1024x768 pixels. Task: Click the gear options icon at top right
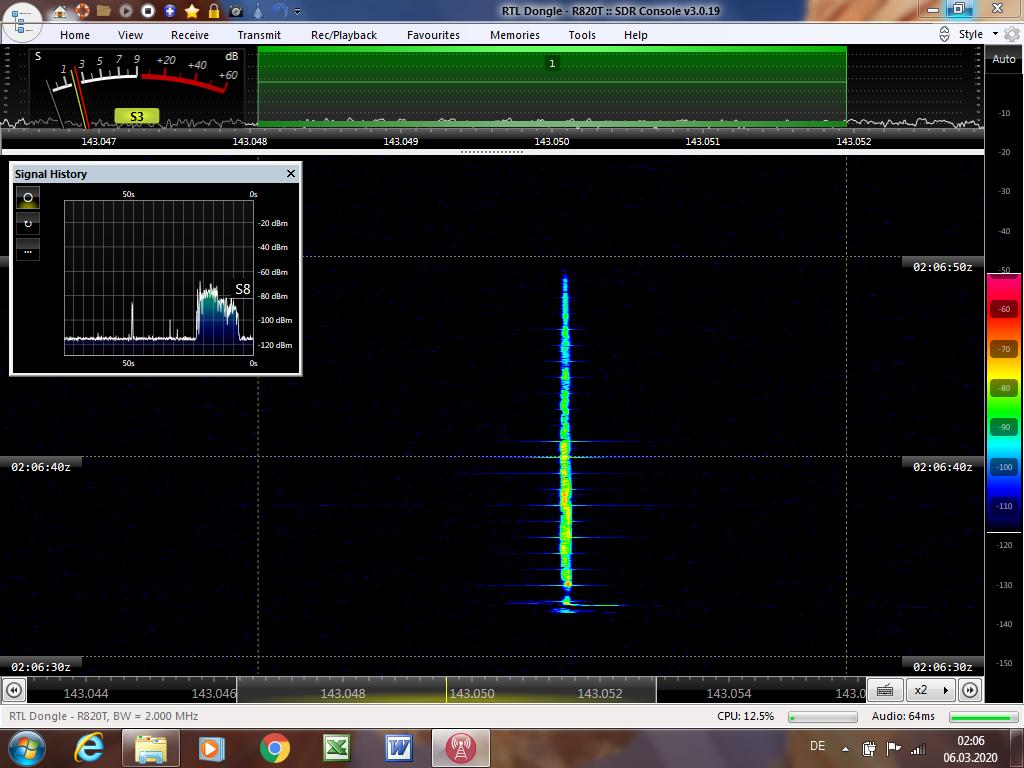tap(1012, 34)
